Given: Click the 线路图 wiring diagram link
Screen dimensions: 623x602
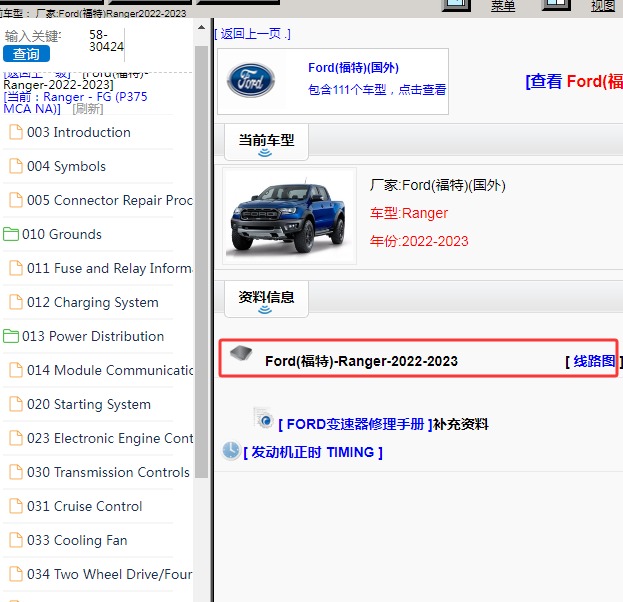Looking at the screenshot, I should (x=594, y=361).
